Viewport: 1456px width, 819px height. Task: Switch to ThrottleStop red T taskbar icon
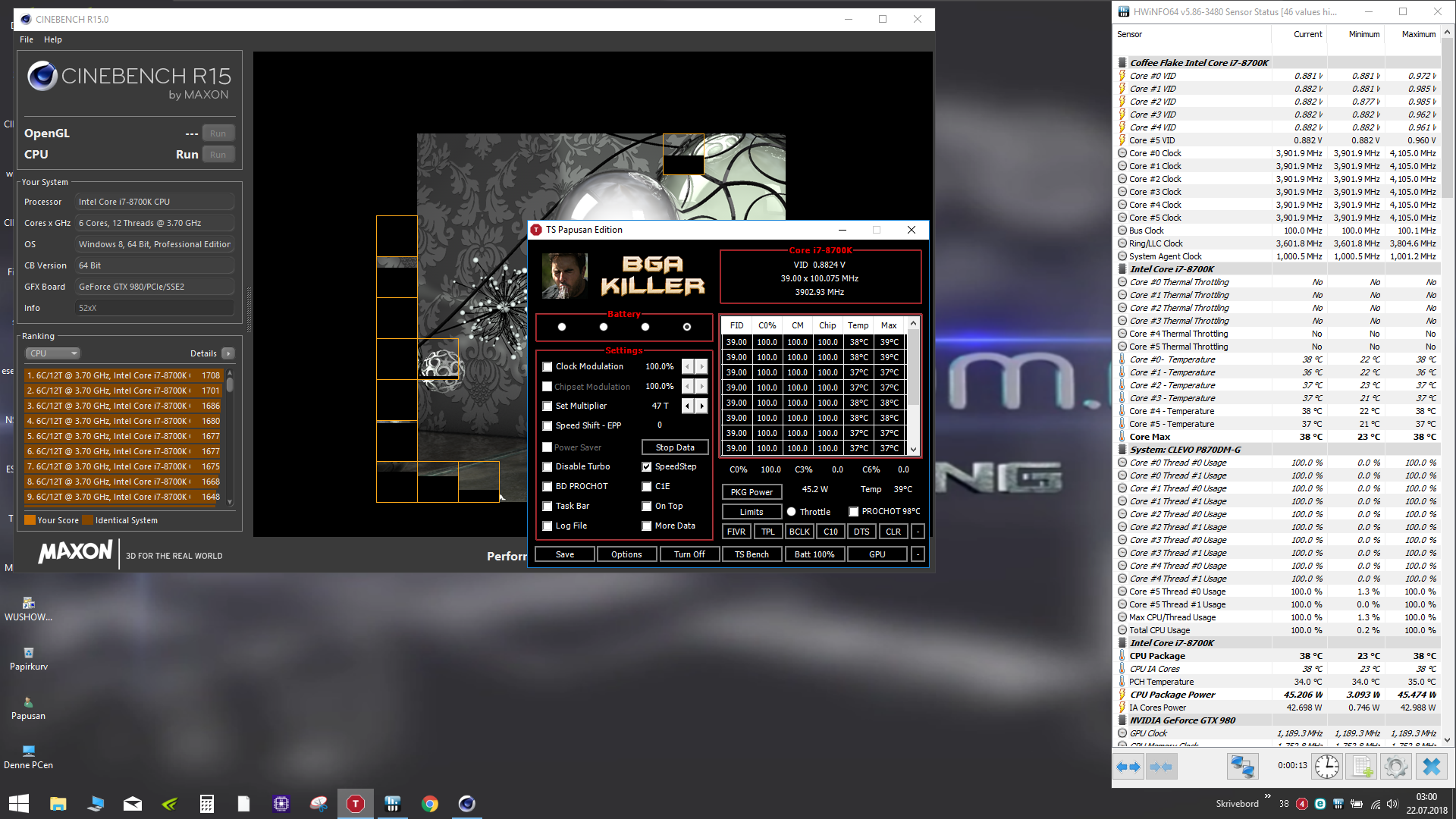[356, 803]
